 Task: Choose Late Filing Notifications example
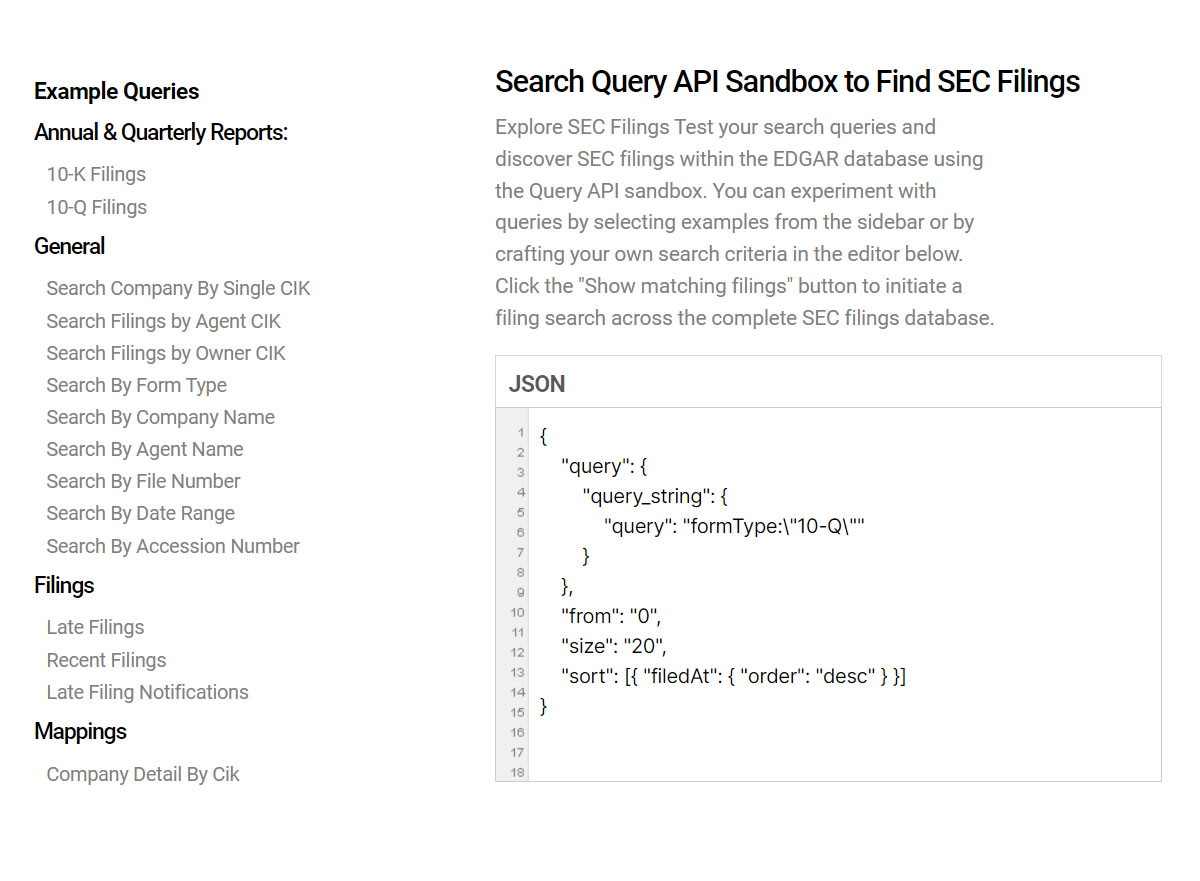click(x=147, y=692)
